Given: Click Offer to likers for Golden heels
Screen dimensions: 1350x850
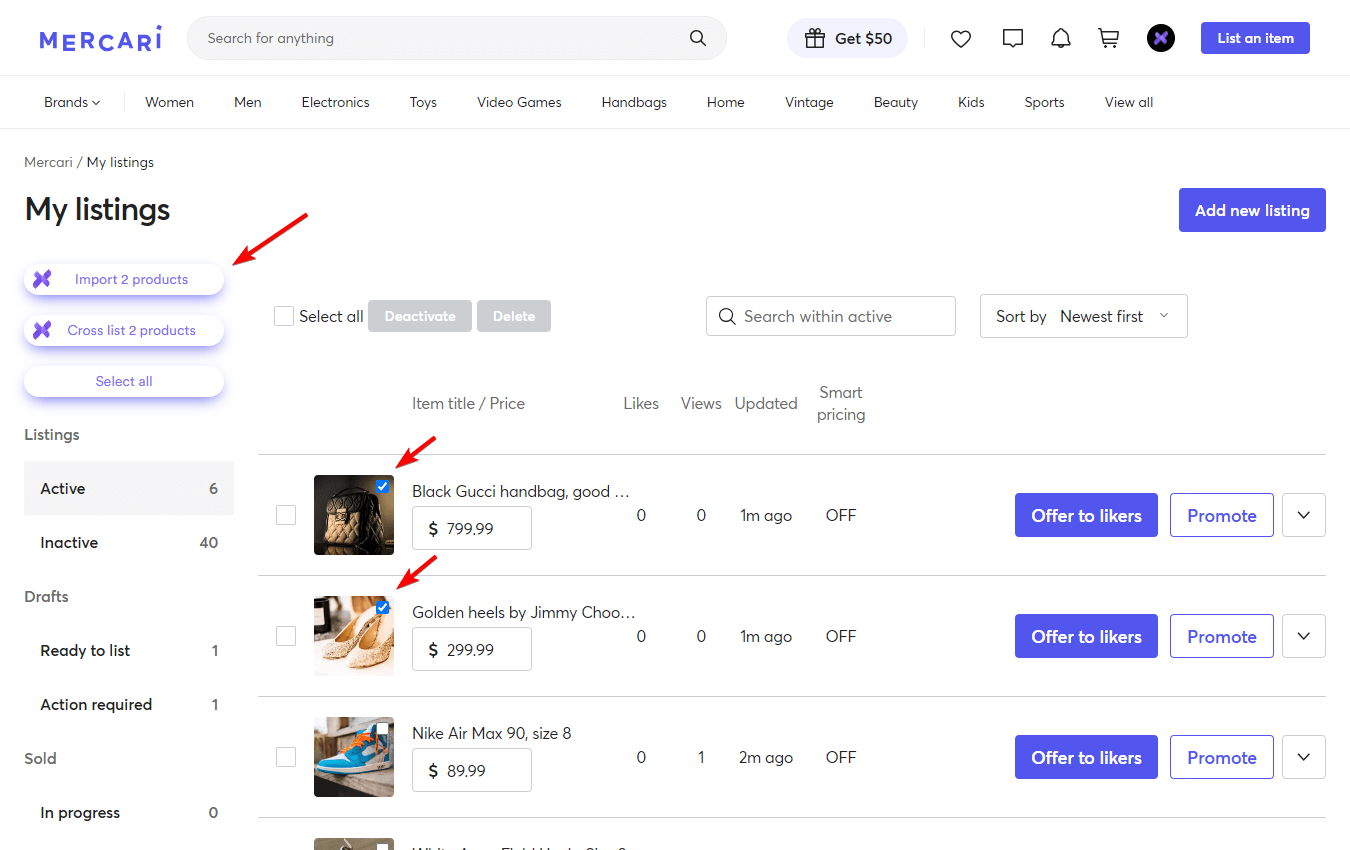Looking at the screenshot, I should point(1086,636).
